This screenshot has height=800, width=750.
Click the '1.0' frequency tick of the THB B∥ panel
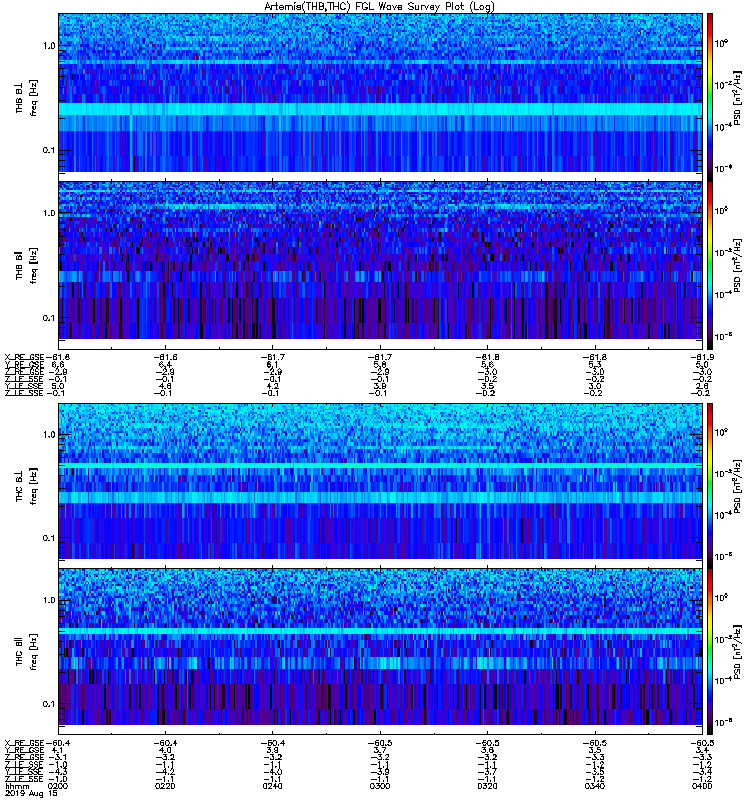pos(49,213)
